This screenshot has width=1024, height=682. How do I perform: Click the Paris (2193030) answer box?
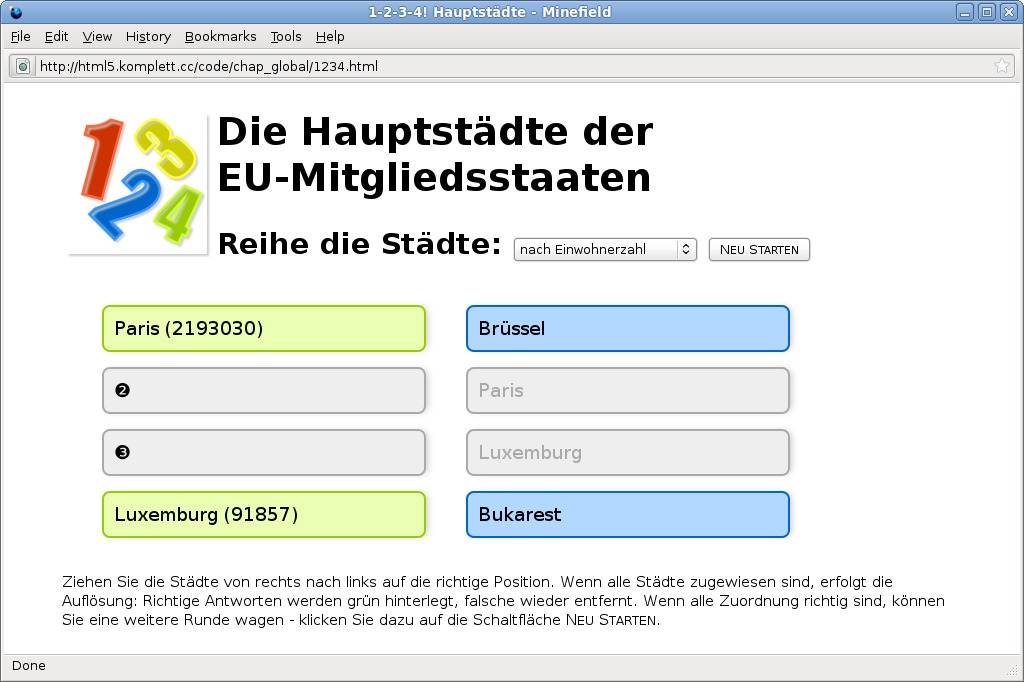264,329
